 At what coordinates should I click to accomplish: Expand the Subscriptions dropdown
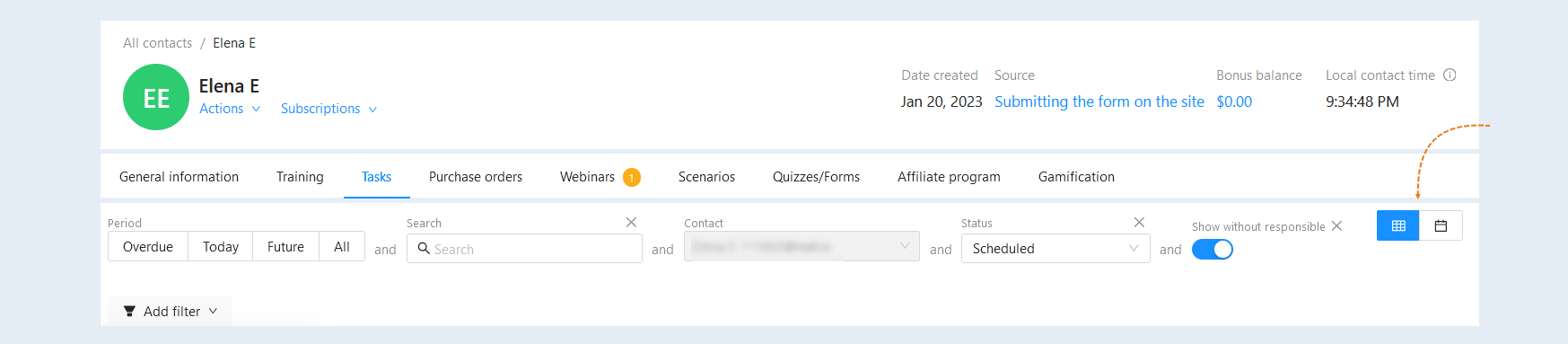(x=328, y=109)
